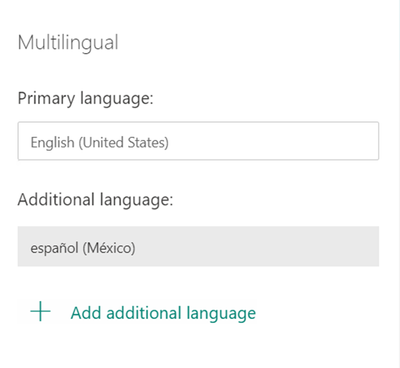Click the 'Add additional language' green label

[x=163, y=313]
